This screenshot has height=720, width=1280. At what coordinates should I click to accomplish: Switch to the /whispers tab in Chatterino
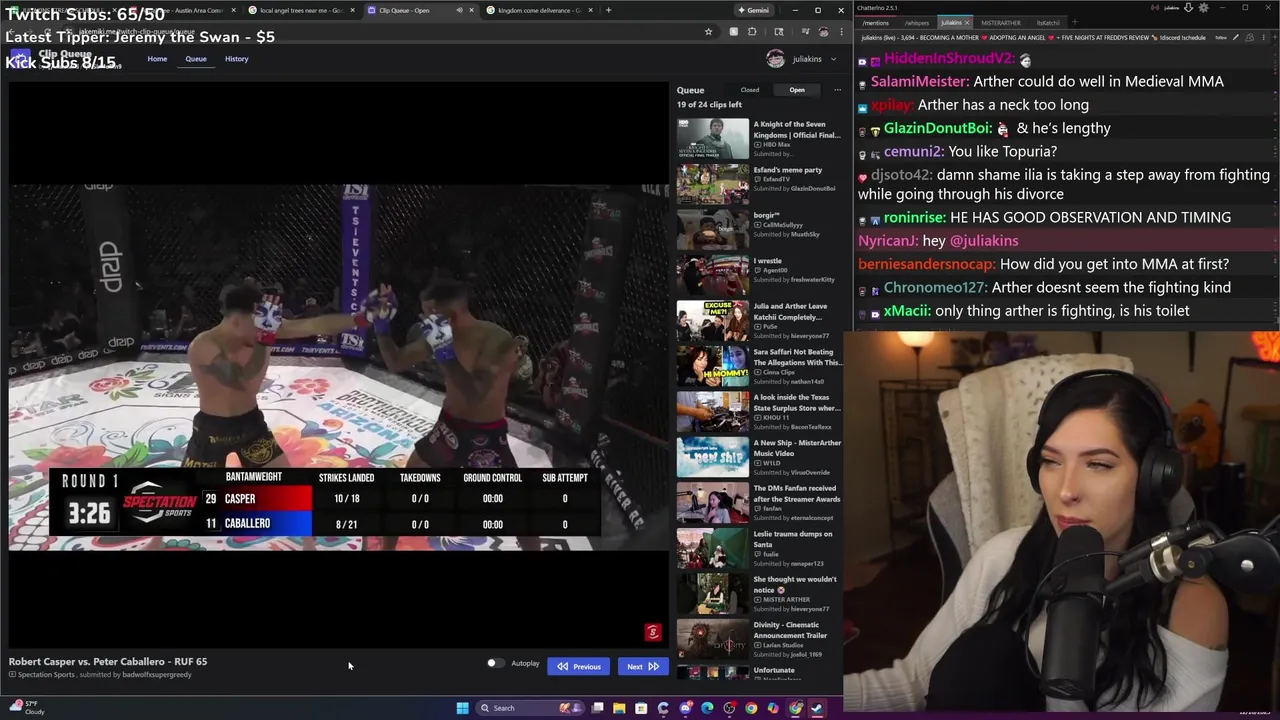click(x=917, y=22)
